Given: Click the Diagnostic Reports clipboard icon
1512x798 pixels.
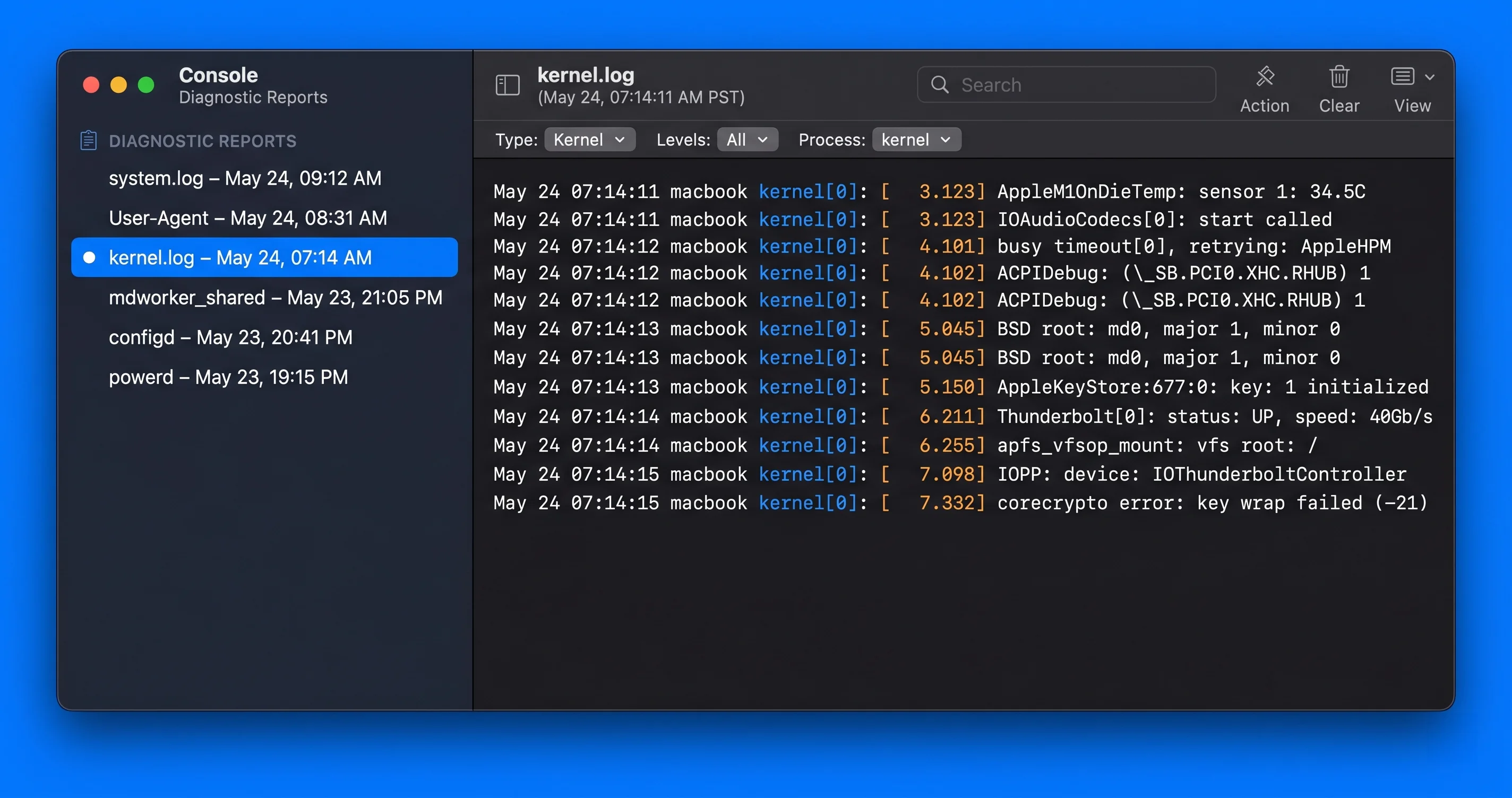Looking at the screenshot, I should point(89,140).
